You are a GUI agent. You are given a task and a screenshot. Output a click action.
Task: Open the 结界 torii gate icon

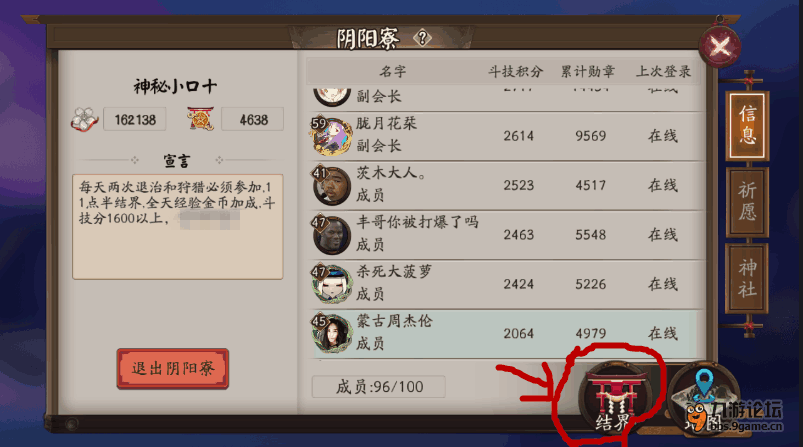614,399
